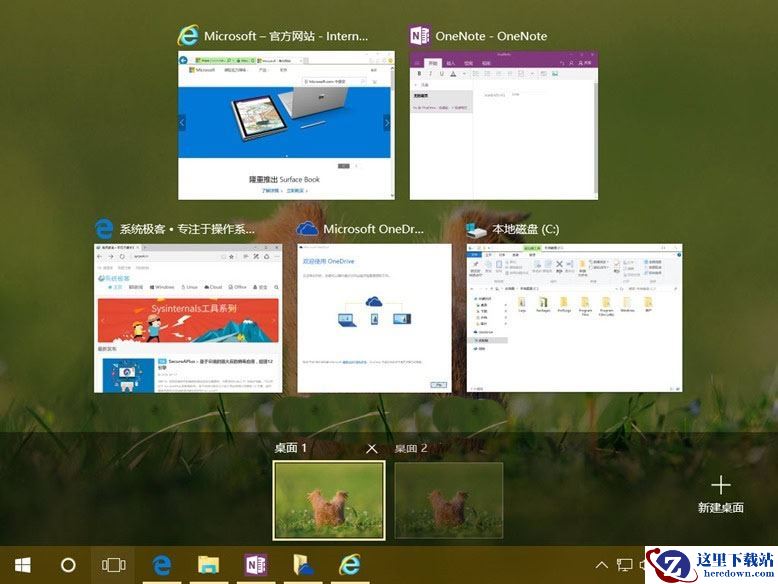778x584 pixels.
Task: Open the OneDrive folder taskbar icon
Action: tap(303, 565)
